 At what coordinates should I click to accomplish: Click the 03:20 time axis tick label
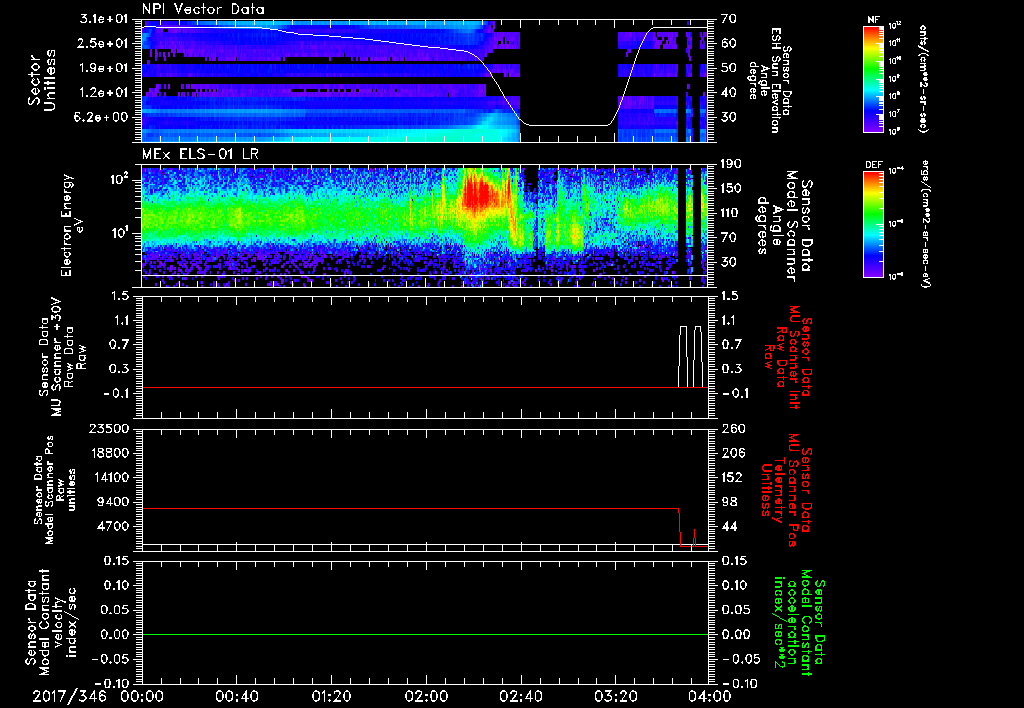[616, 695]
